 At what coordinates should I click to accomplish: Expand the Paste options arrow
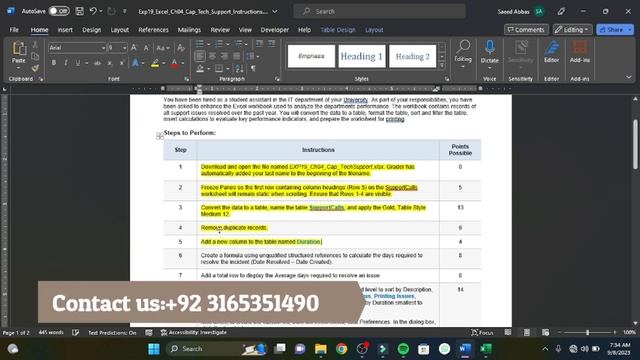click(x=19, y=67)
